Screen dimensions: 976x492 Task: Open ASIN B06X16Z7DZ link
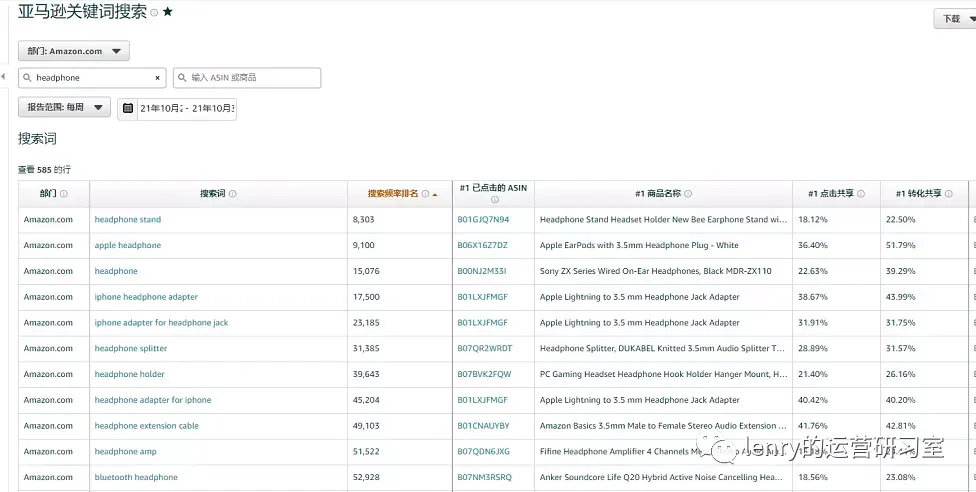click(x=482, y=245)
